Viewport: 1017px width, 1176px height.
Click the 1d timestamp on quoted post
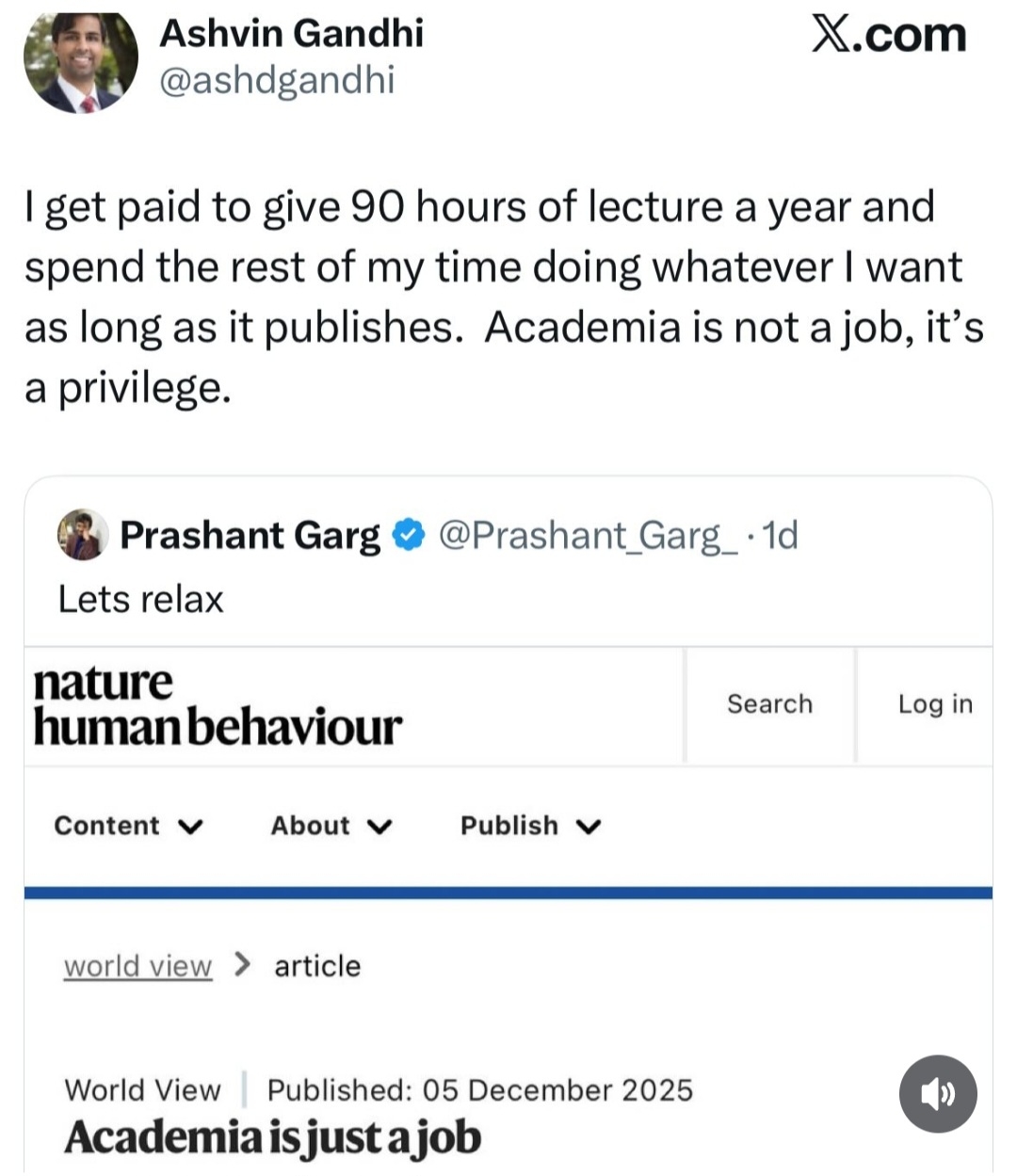coord(781,535)
